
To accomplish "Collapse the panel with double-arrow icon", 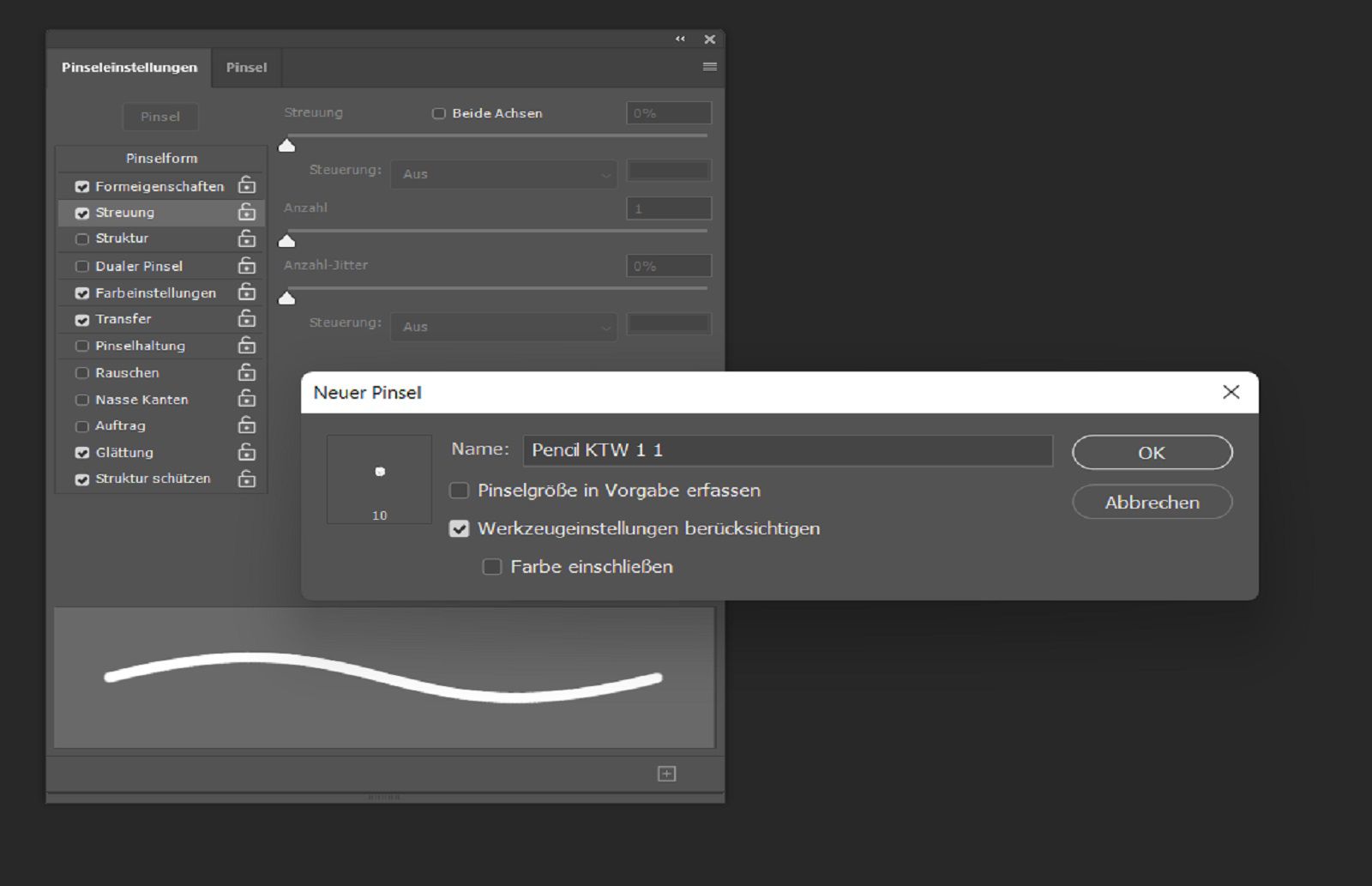I will coord(680,39).
